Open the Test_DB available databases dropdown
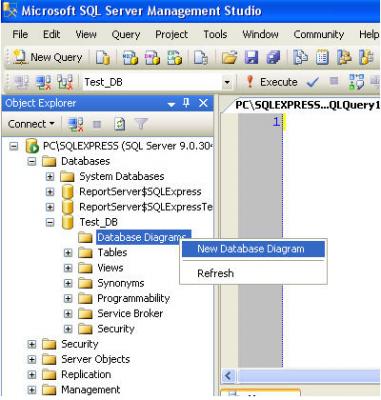The width and height of the screenshot is (381, 400). tap(227, 82)
